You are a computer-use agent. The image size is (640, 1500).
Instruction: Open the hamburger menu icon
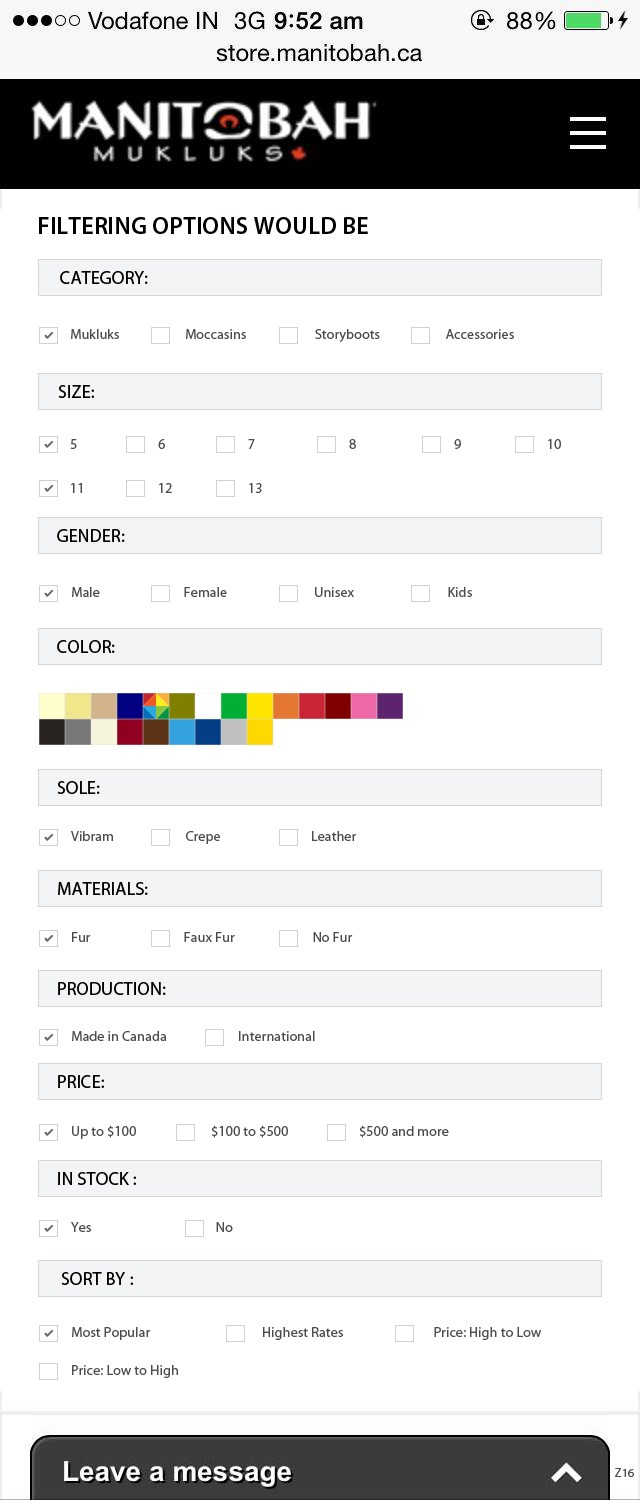click(588, 133)
